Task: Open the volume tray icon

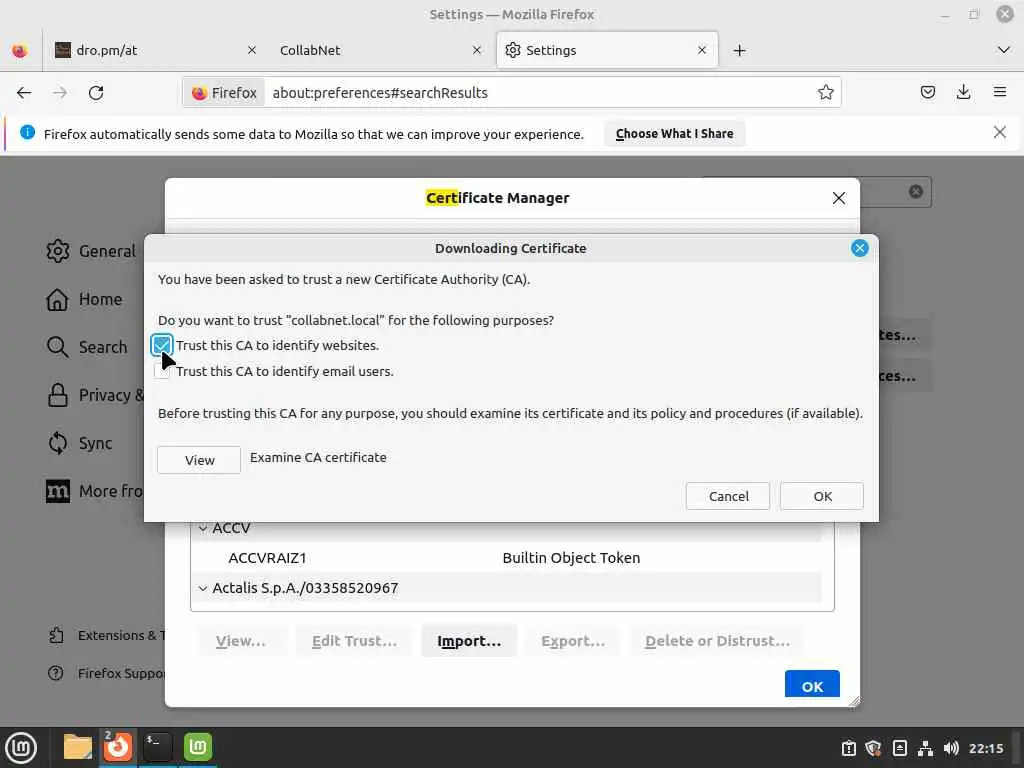Action: point(951,748)
